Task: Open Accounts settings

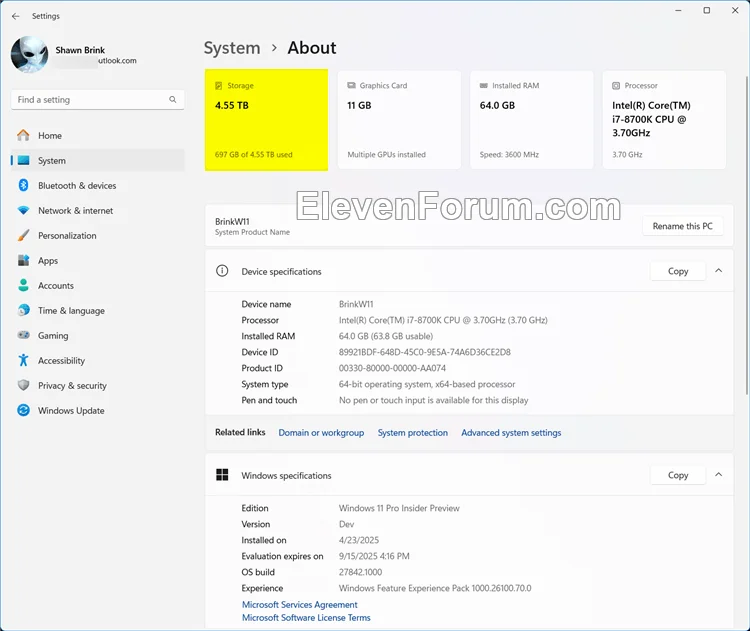Action: point(98,286)
